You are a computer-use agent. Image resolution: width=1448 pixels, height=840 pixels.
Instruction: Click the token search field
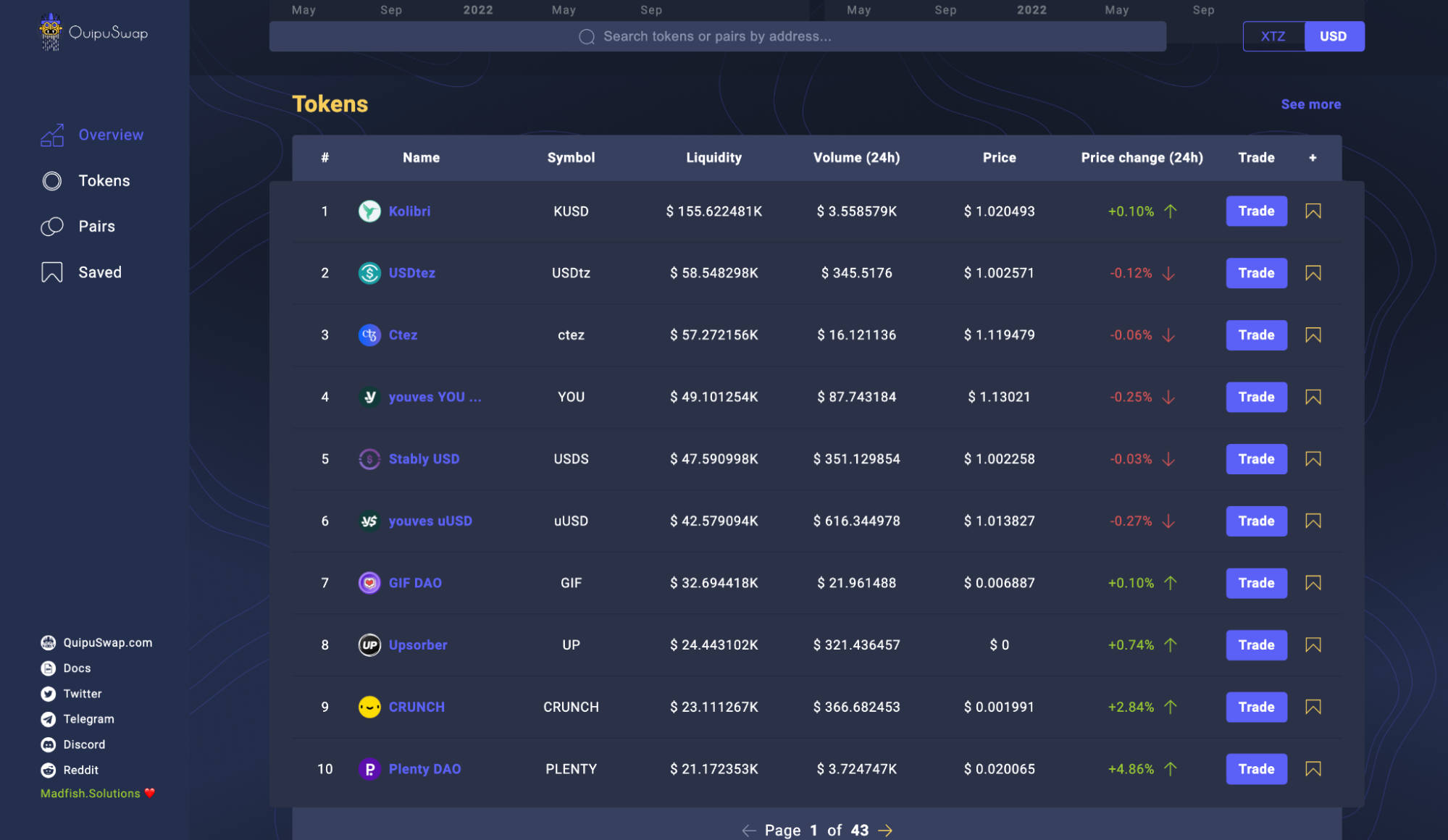click(717, 36)
